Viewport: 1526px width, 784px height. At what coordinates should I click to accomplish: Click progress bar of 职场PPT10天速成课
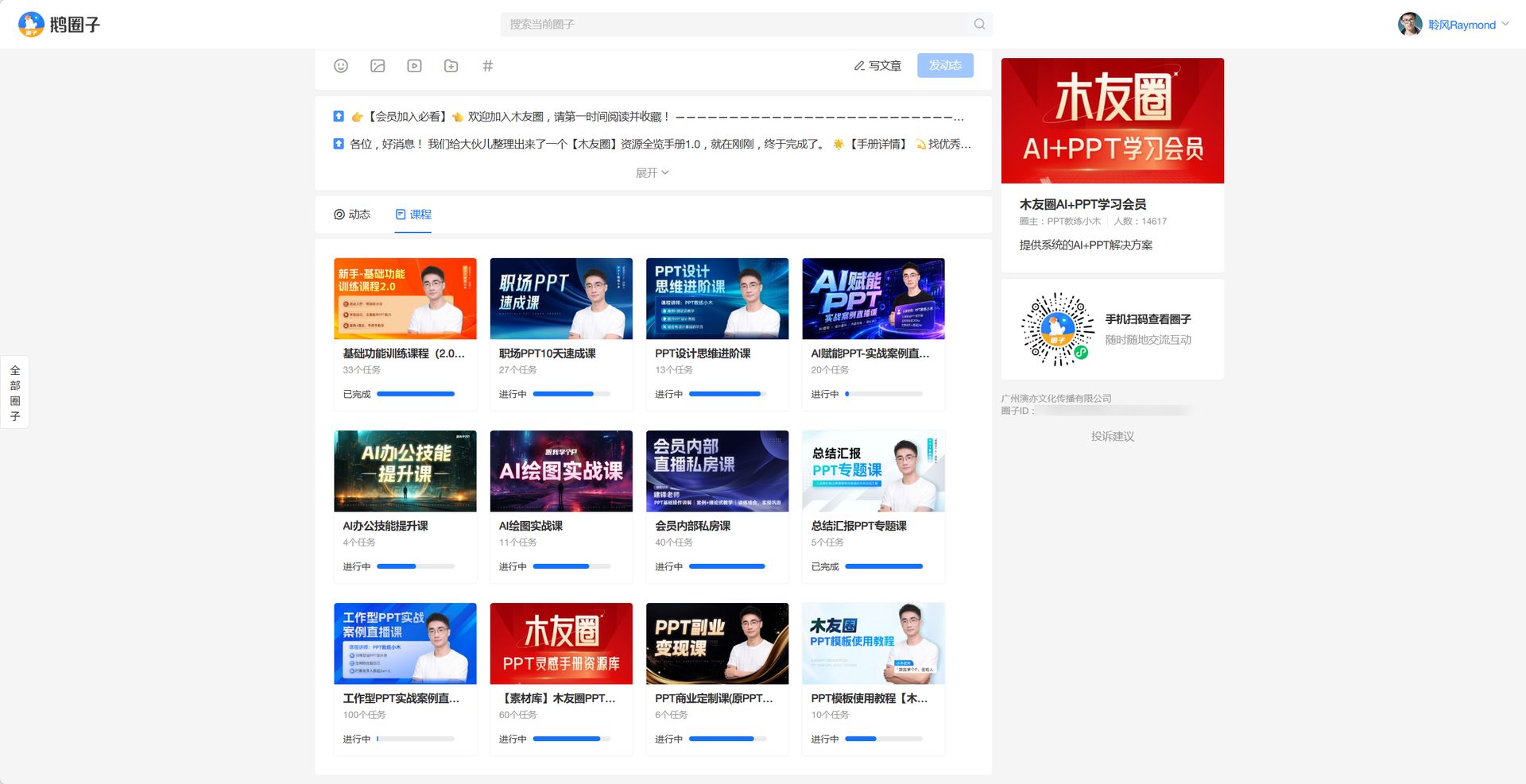click(x=571, y=394)
